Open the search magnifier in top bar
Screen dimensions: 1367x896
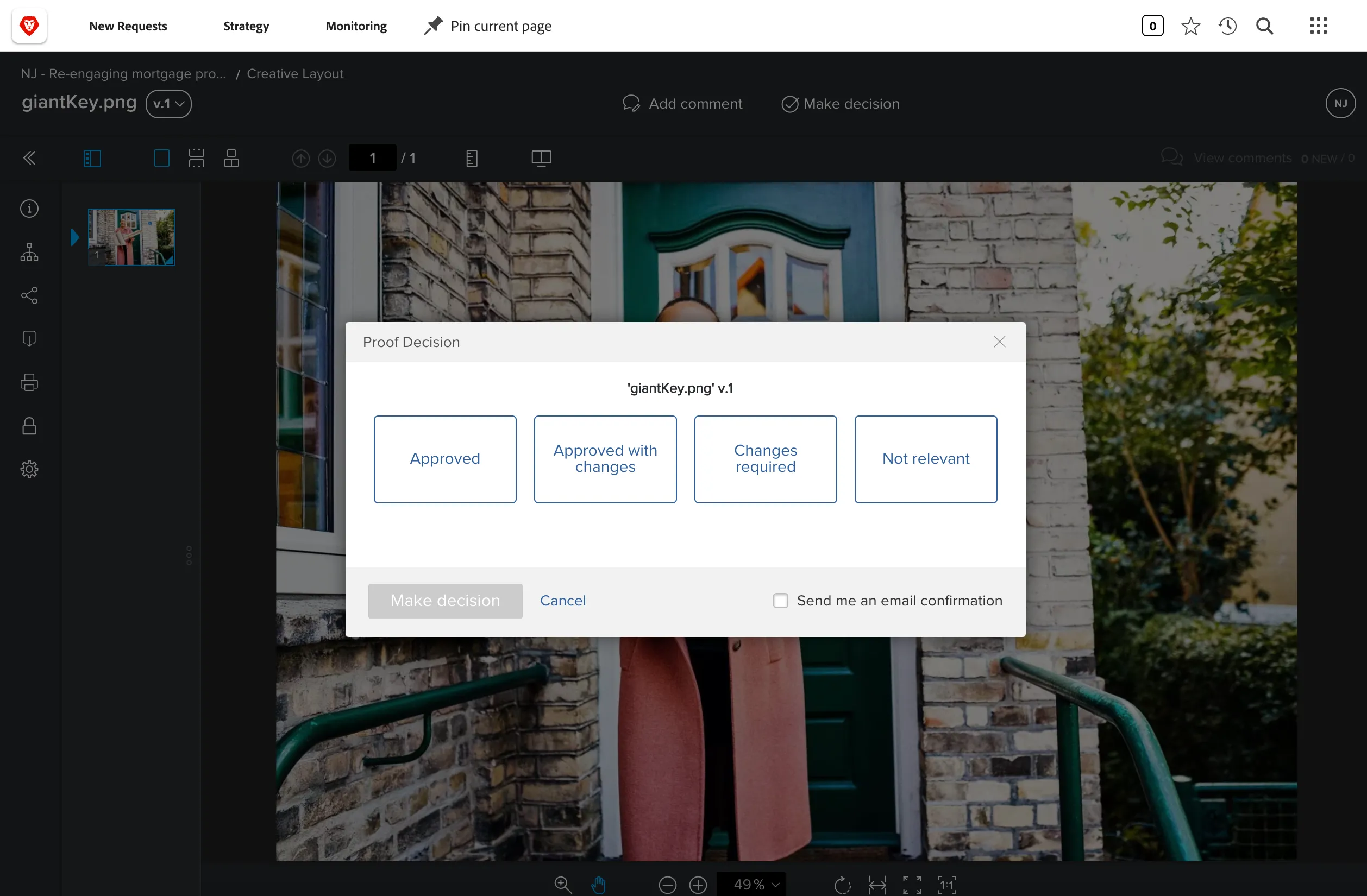click(1264, 26)
